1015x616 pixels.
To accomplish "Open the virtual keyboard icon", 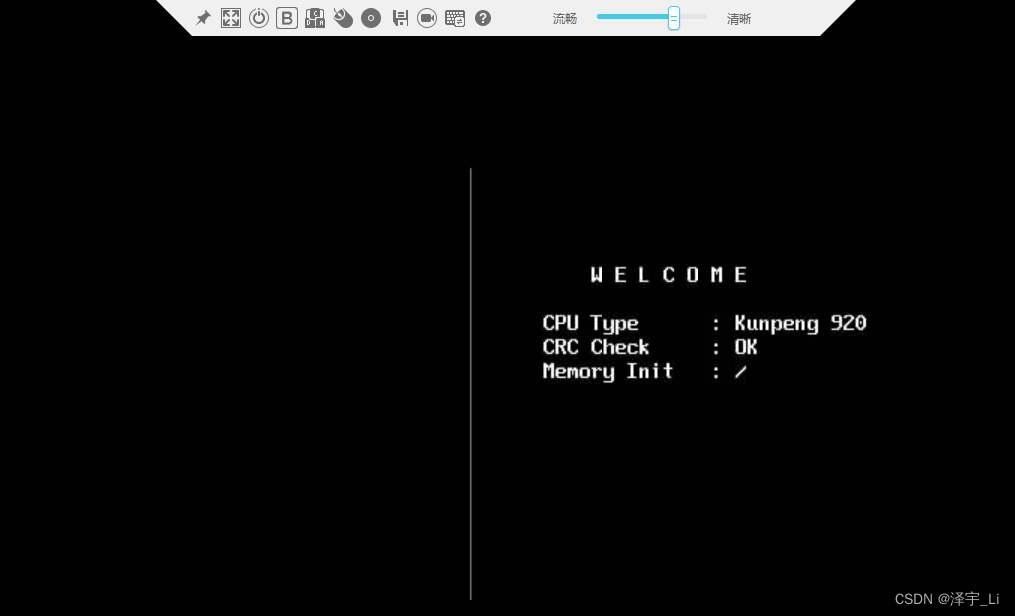I will pos(455,18).
